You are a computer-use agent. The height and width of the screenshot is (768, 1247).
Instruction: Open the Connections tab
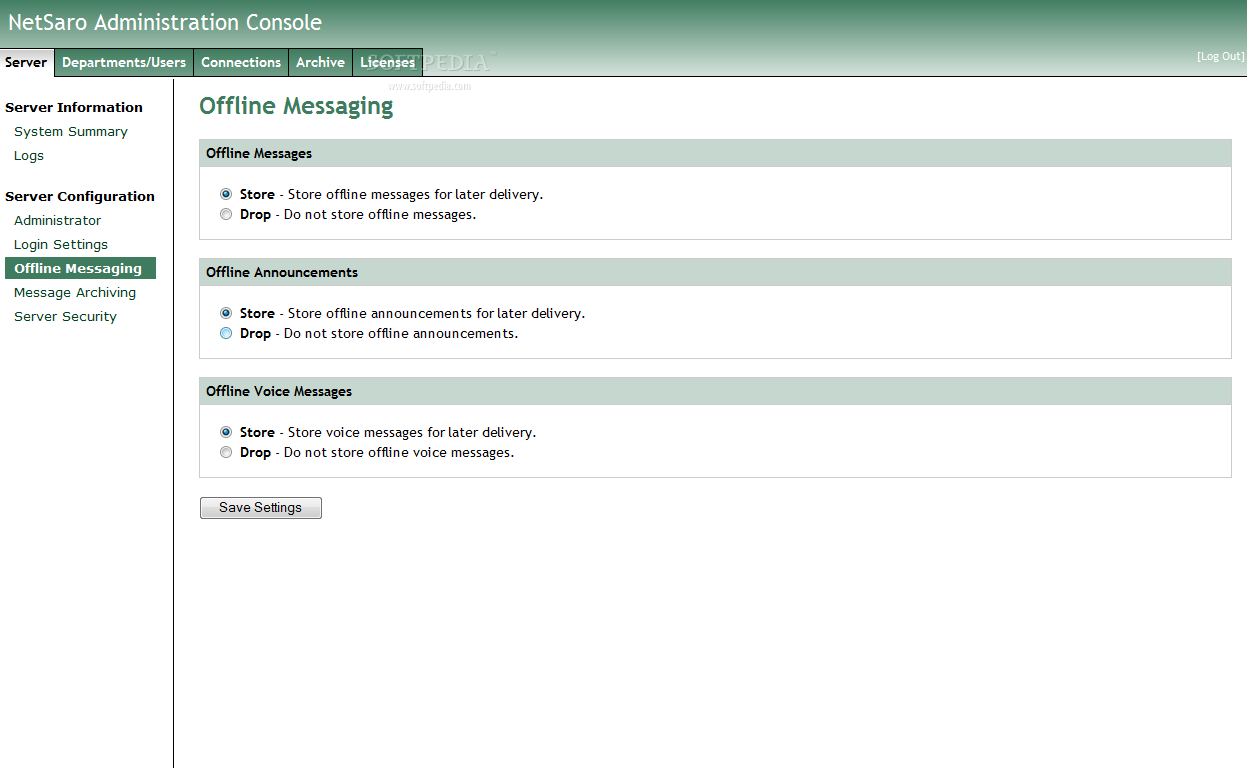[x=241, y=62]
